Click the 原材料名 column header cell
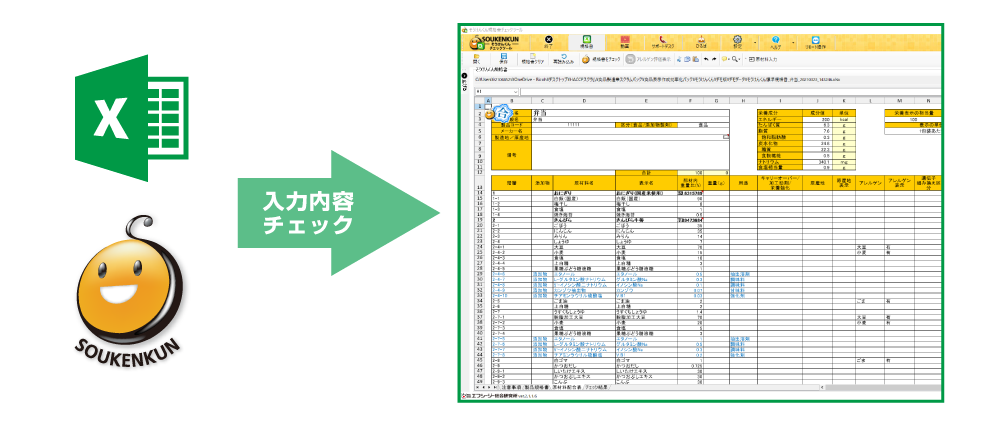Viewport: 1008px width, 425px height. click(583, 183)
